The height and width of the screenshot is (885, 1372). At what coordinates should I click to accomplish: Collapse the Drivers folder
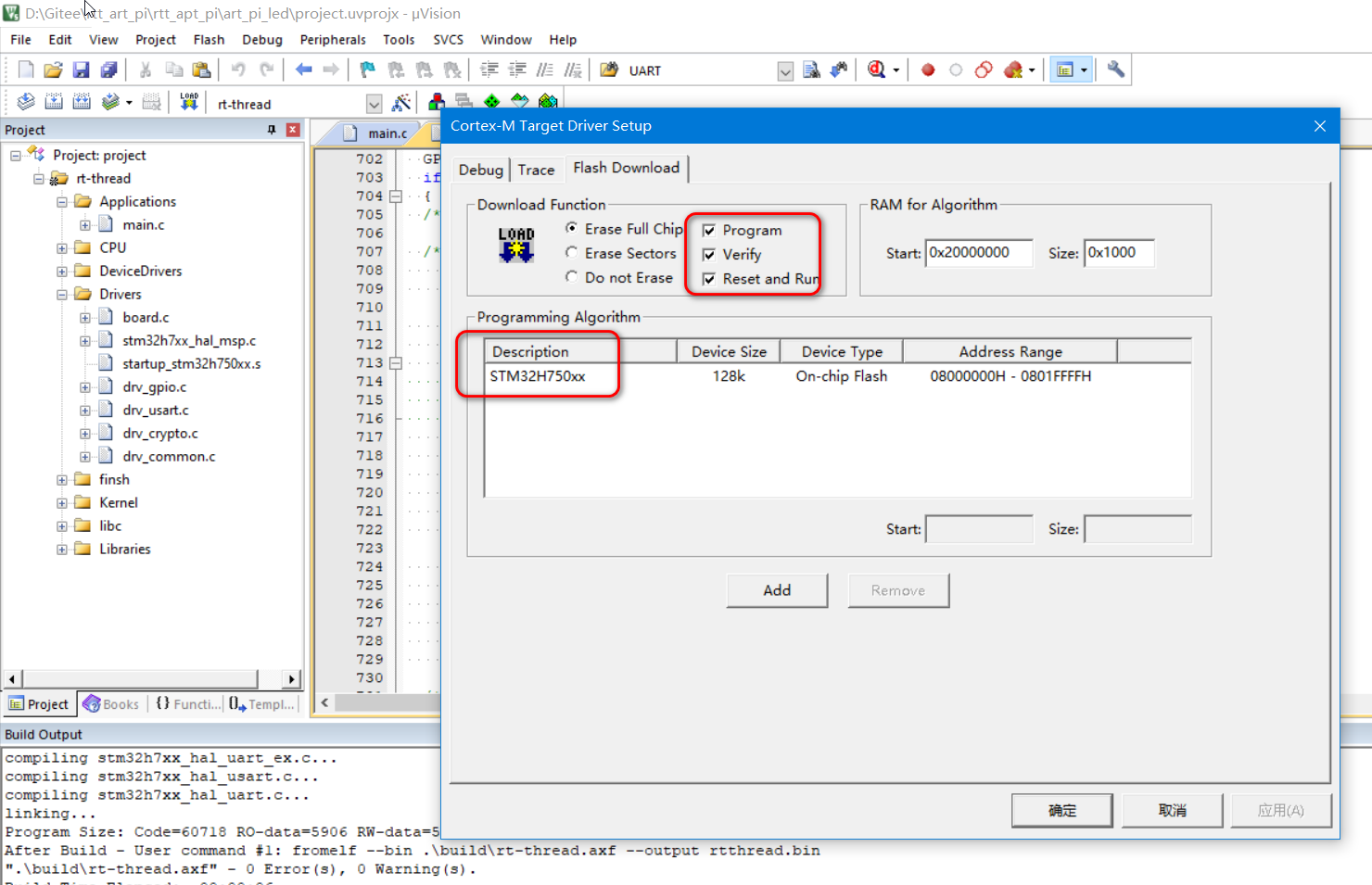(x=62, y=295)
